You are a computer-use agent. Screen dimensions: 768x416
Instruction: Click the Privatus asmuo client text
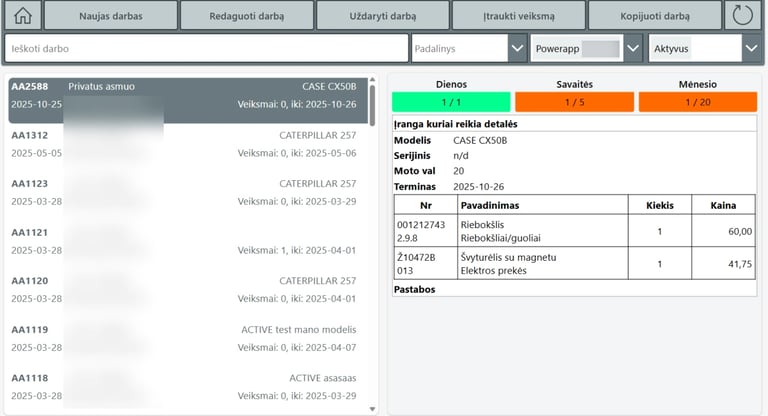101,87
